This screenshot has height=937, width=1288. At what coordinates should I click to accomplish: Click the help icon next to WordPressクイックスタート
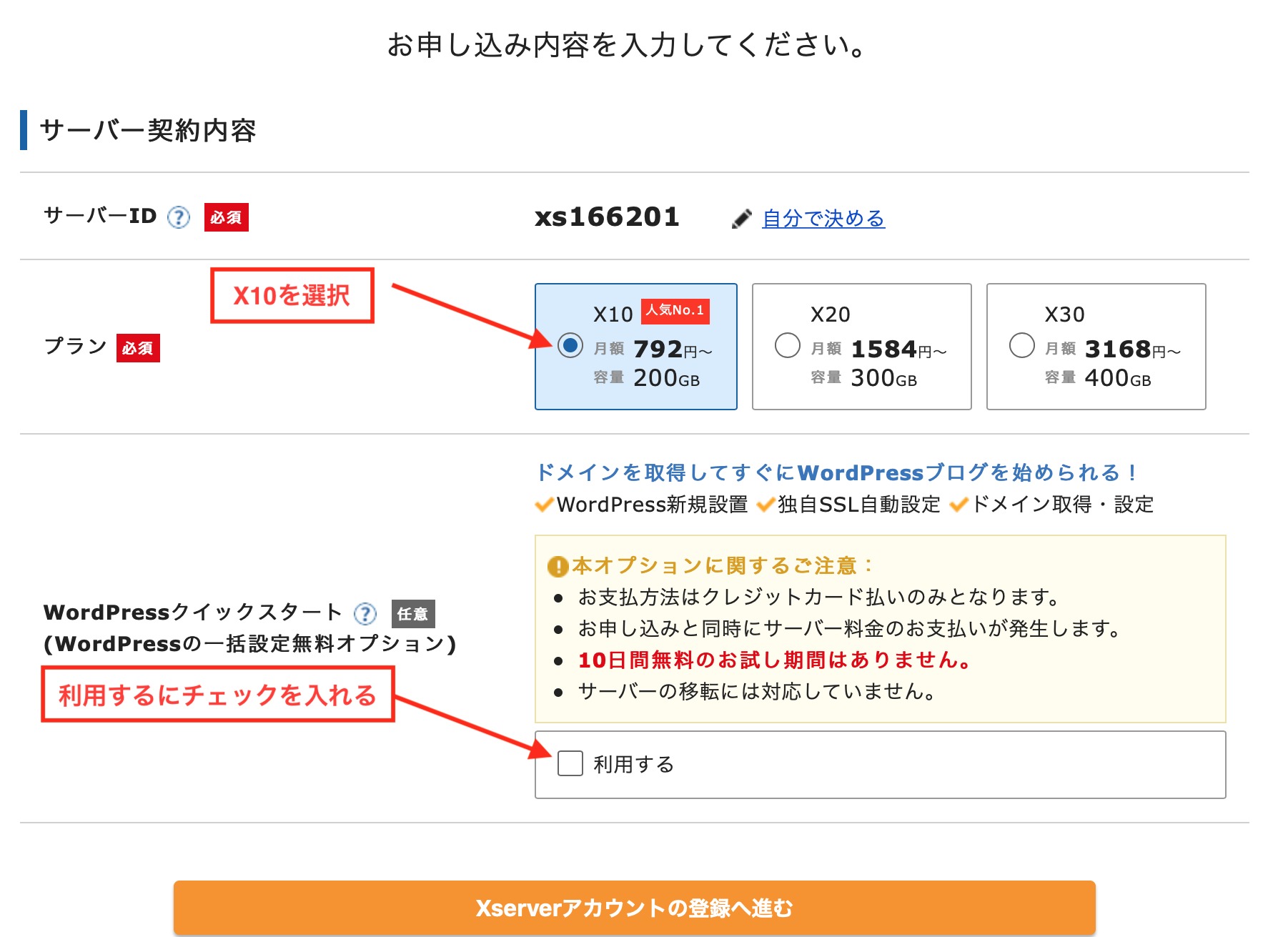point(365,613)
